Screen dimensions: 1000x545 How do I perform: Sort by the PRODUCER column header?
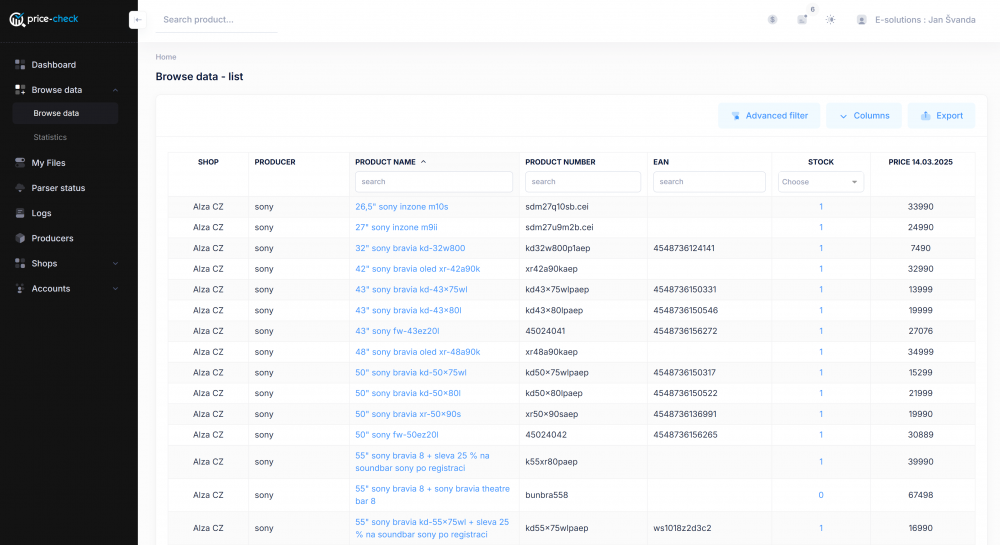tap(275, 162)
